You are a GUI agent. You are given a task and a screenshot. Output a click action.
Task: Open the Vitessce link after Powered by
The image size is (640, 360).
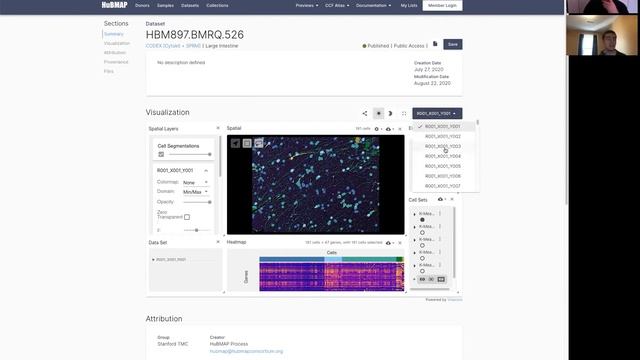tap(455, 300)
